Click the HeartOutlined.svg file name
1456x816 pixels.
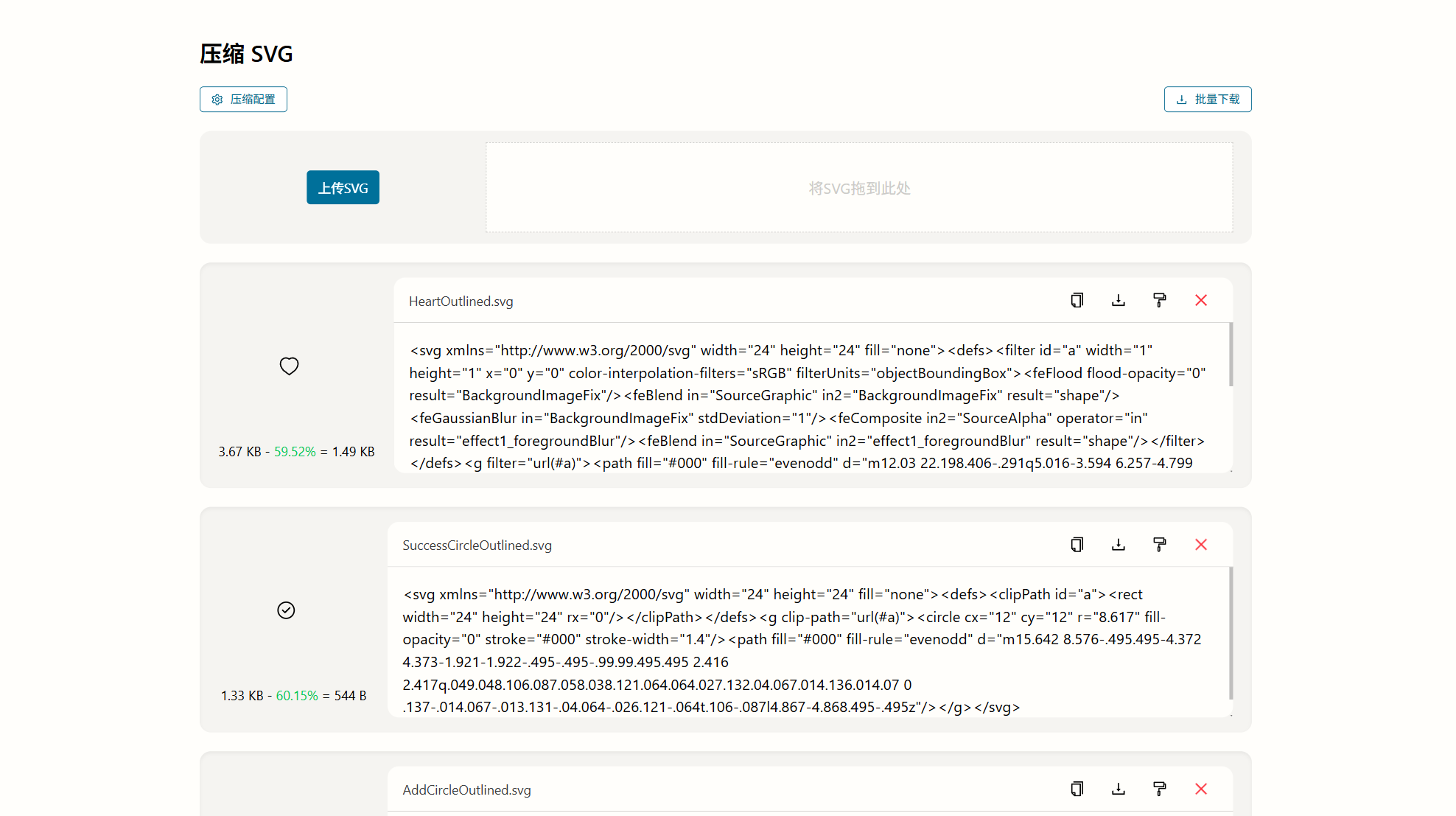click(461, 301)
